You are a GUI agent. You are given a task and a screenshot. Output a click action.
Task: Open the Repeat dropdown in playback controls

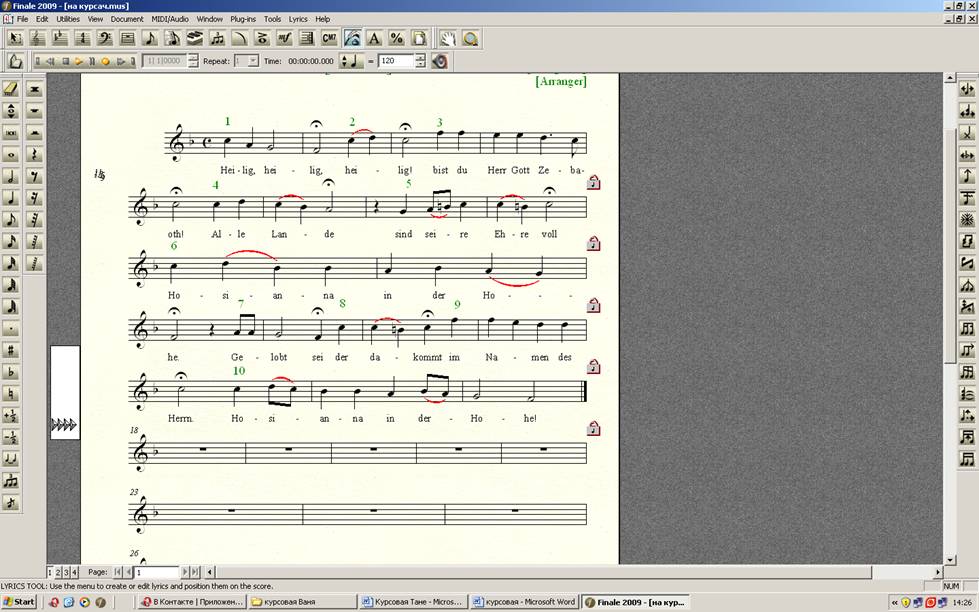[x=251, y=61]
